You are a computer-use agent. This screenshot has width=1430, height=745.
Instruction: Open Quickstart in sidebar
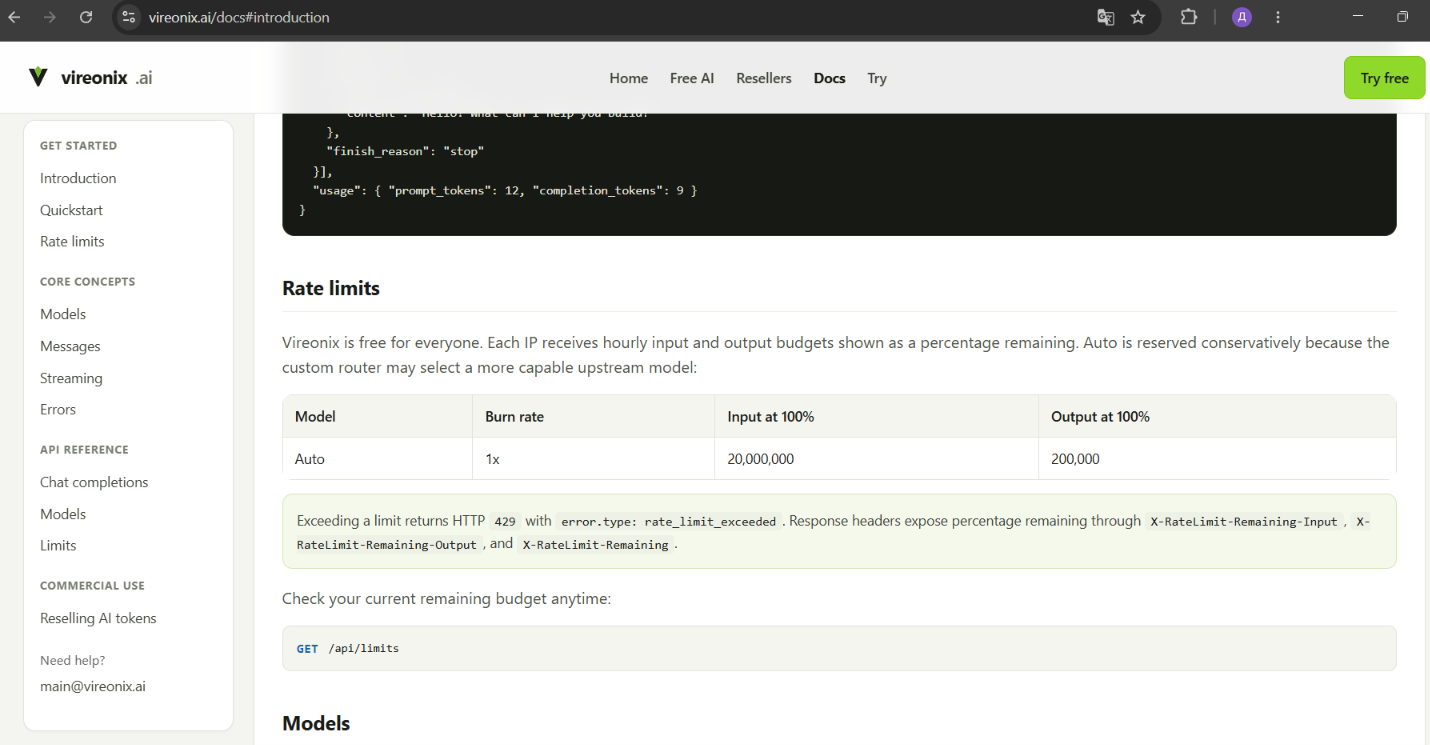71,210
